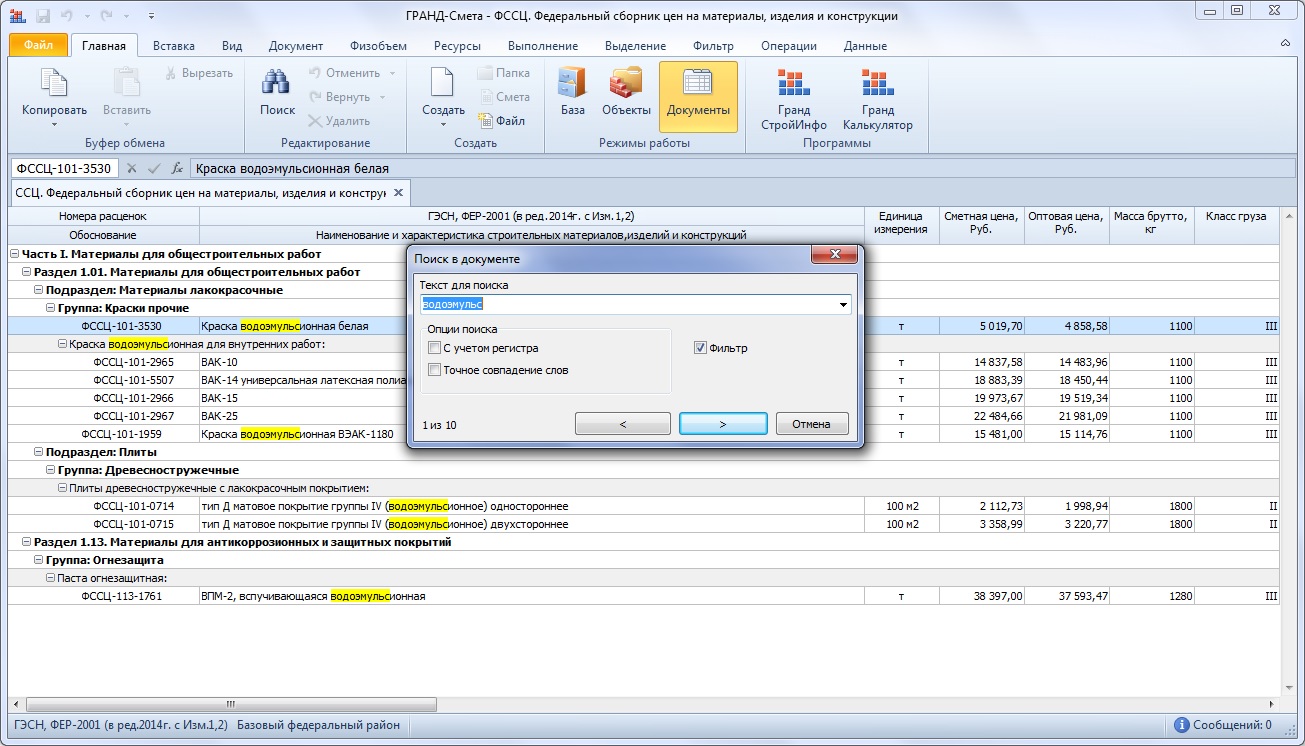
Task: Click the Создать new document icon
Action: point(443,85)
